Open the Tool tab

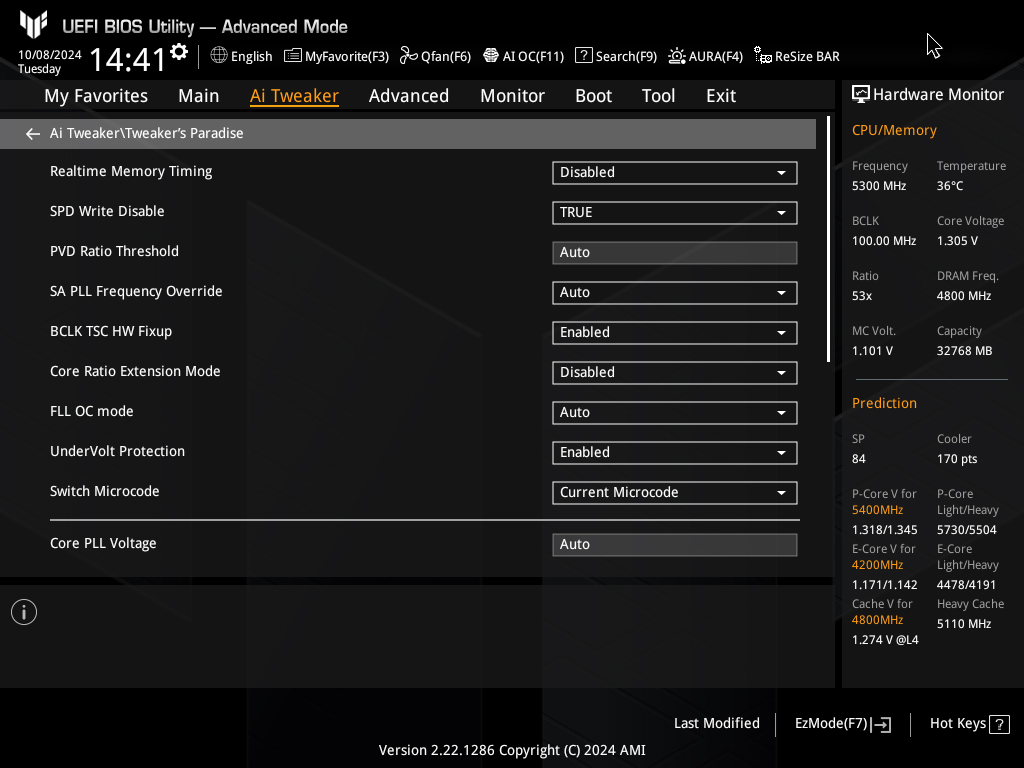tap(658, 96)
